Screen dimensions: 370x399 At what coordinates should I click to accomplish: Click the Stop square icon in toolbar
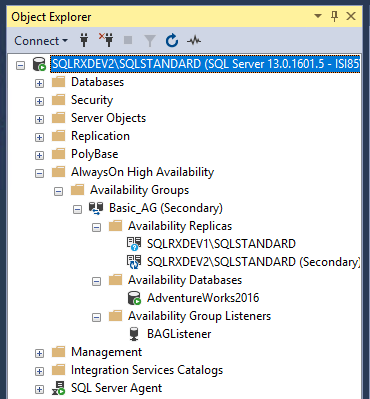pyautogui.click(x=128, y=41)
